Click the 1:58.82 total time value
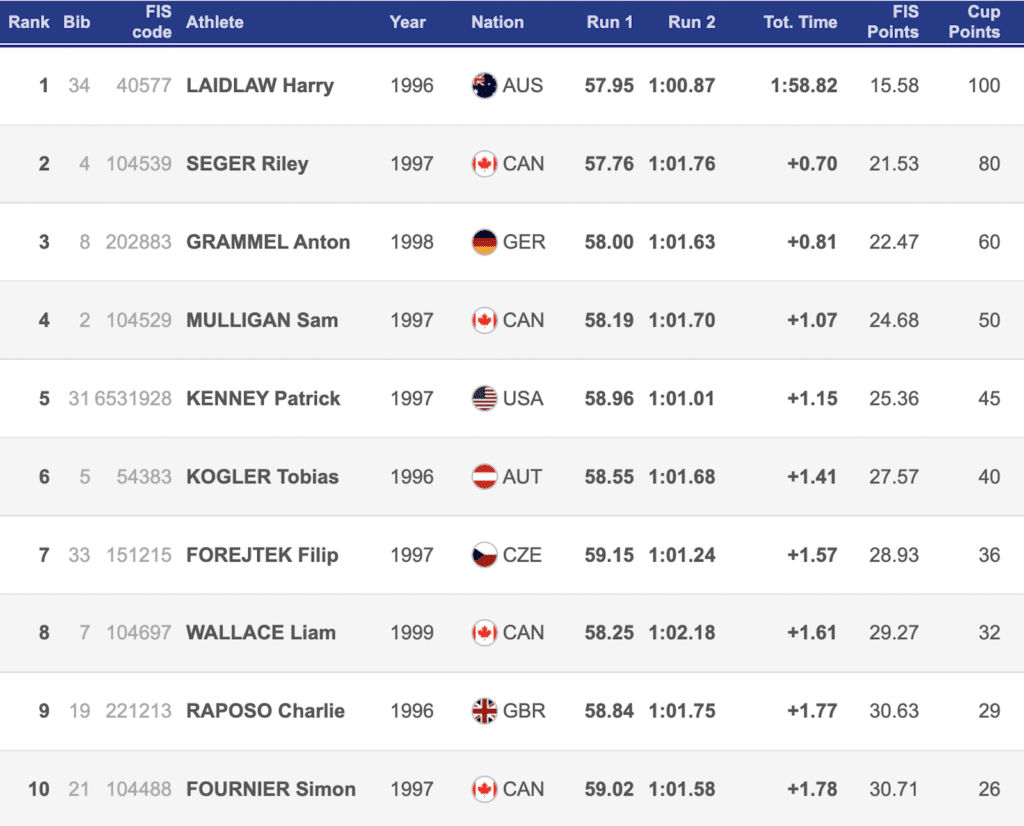Viewport: 1024px width, 826px height. tap(804, 86)
